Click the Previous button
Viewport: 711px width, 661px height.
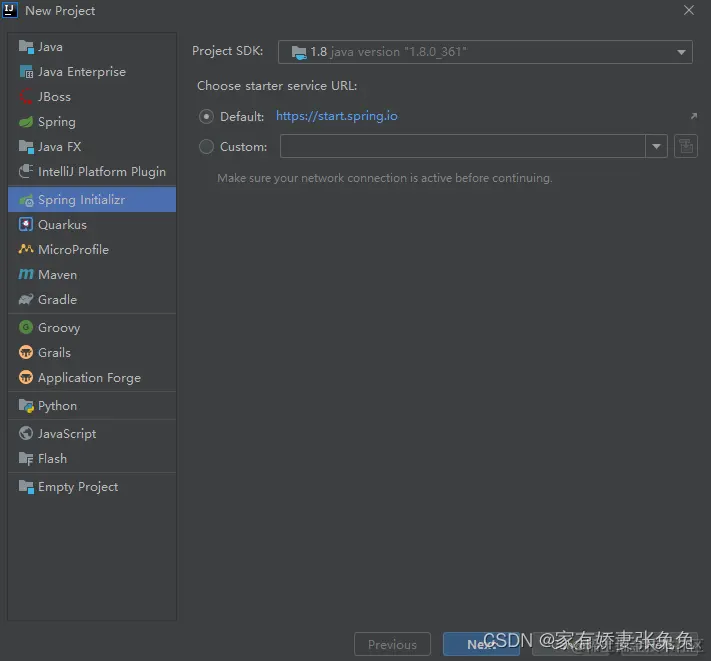[x=392, y=644]
